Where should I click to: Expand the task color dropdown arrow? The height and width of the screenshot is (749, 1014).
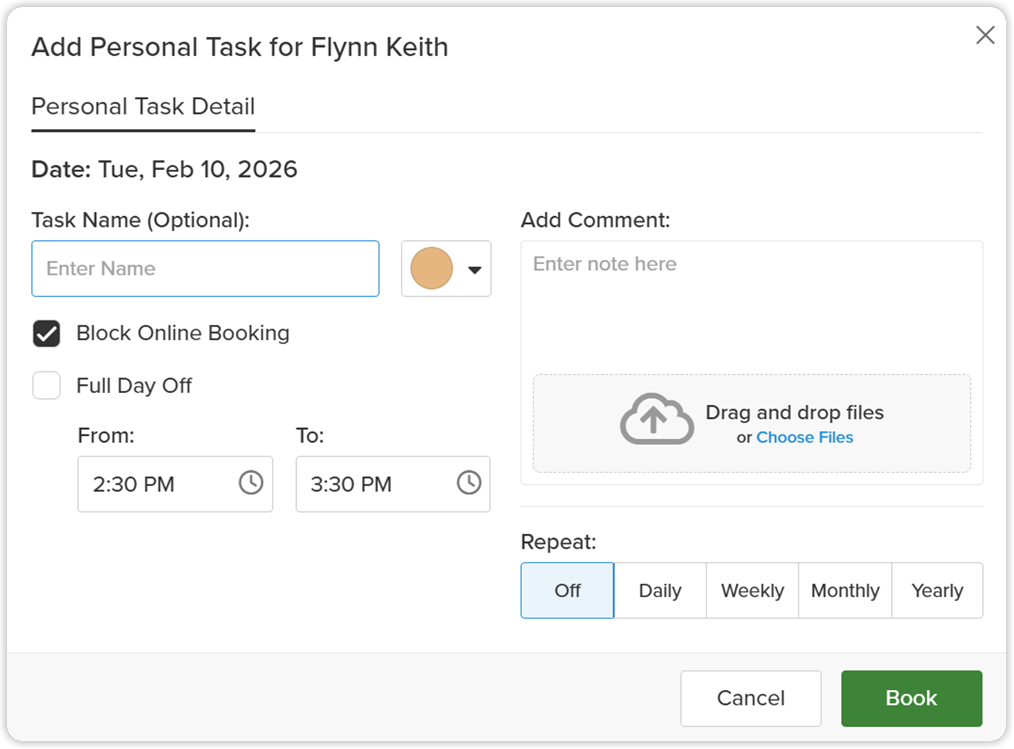(x=475, y=270)
